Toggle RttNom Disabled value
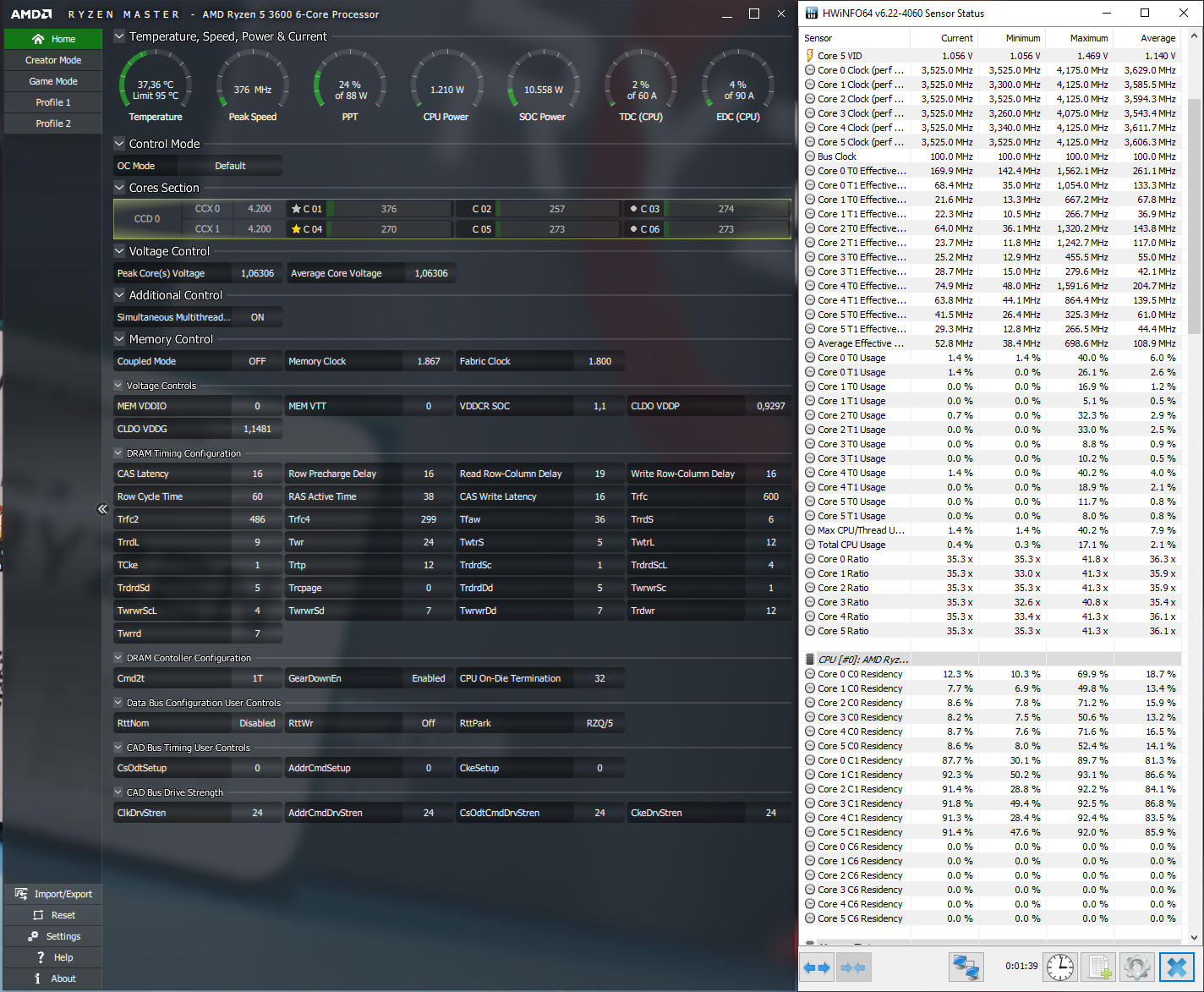The height and width of the screenshot is (992, 1204). 257,723
